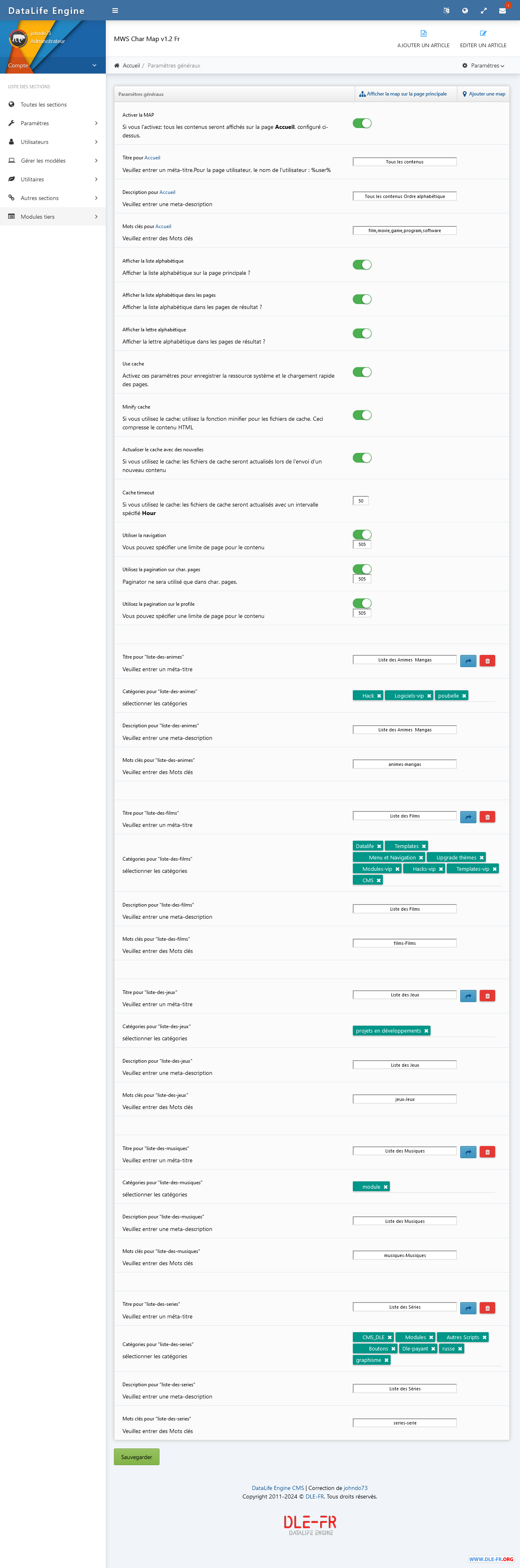This screenshot has height=1568, width=520.
Task: Expand the Modules tiers sidebar item
Action: 53,217
